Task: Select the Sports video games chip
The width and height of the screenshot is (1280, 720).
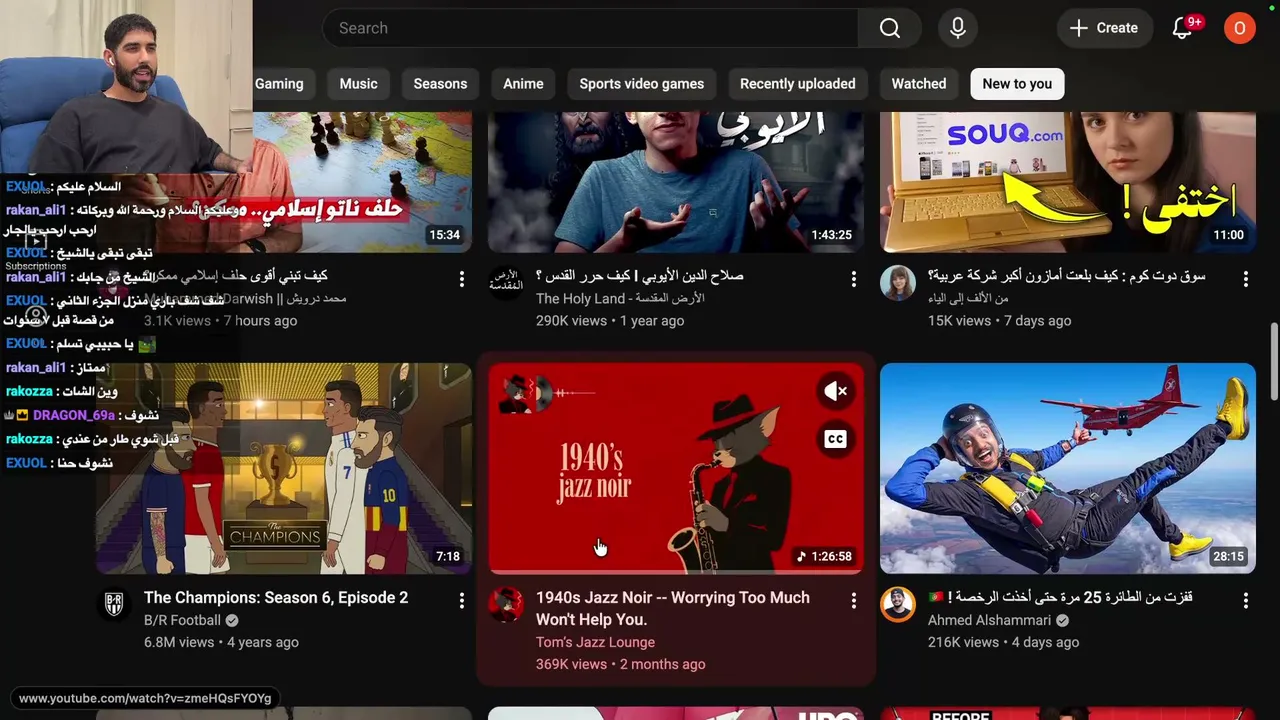Action: (x=642, y=84)
